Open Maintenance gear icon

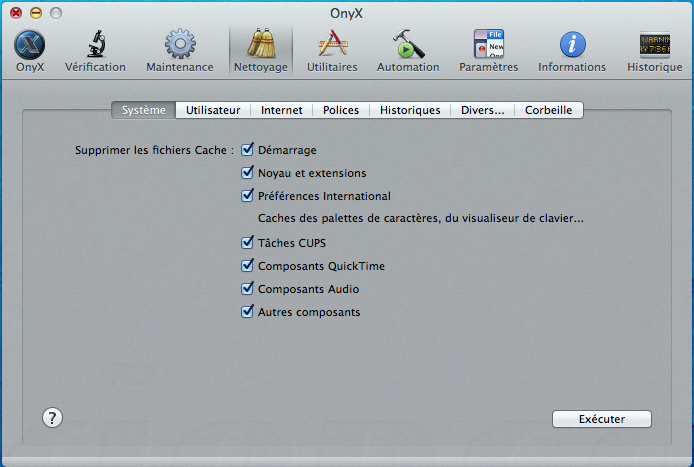(180, 44)
